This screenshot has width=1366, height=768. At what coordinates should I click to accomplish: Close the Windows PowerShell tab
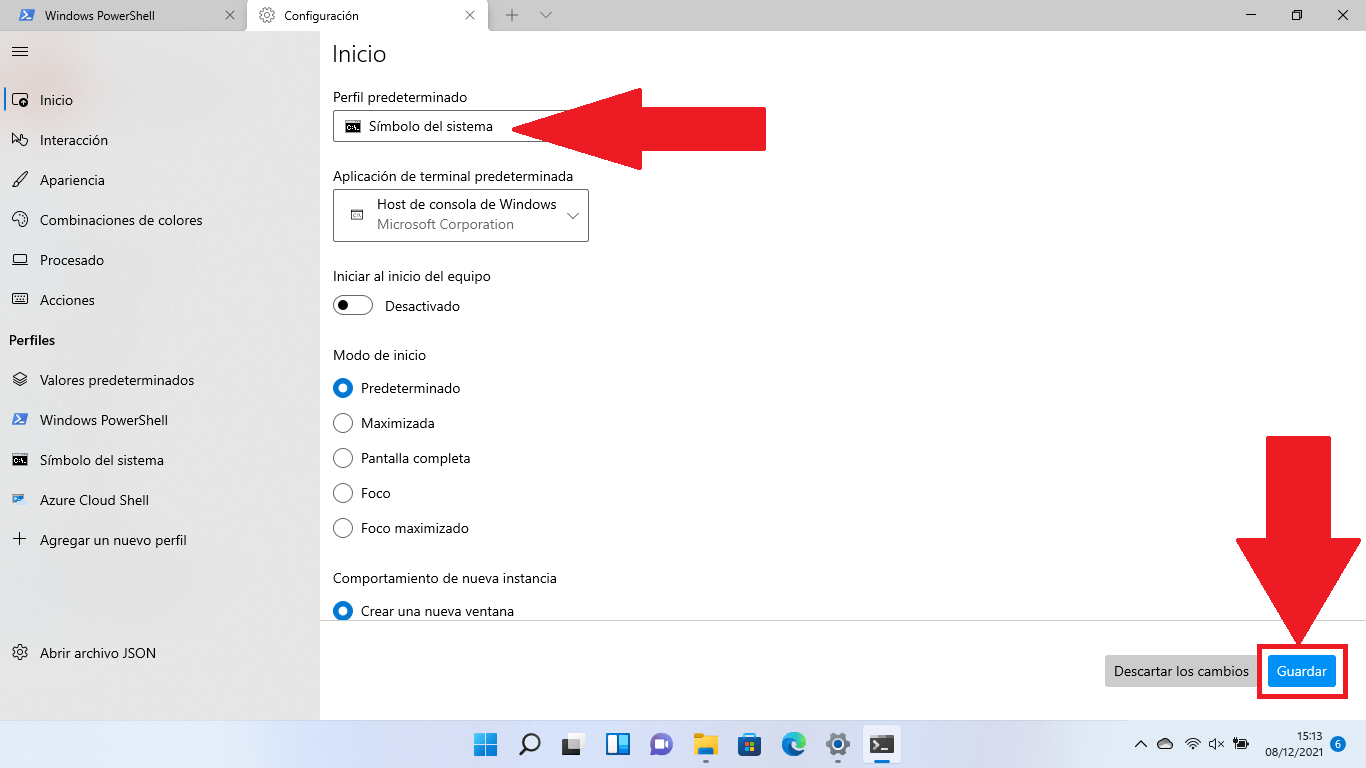[x=230, y=16]
